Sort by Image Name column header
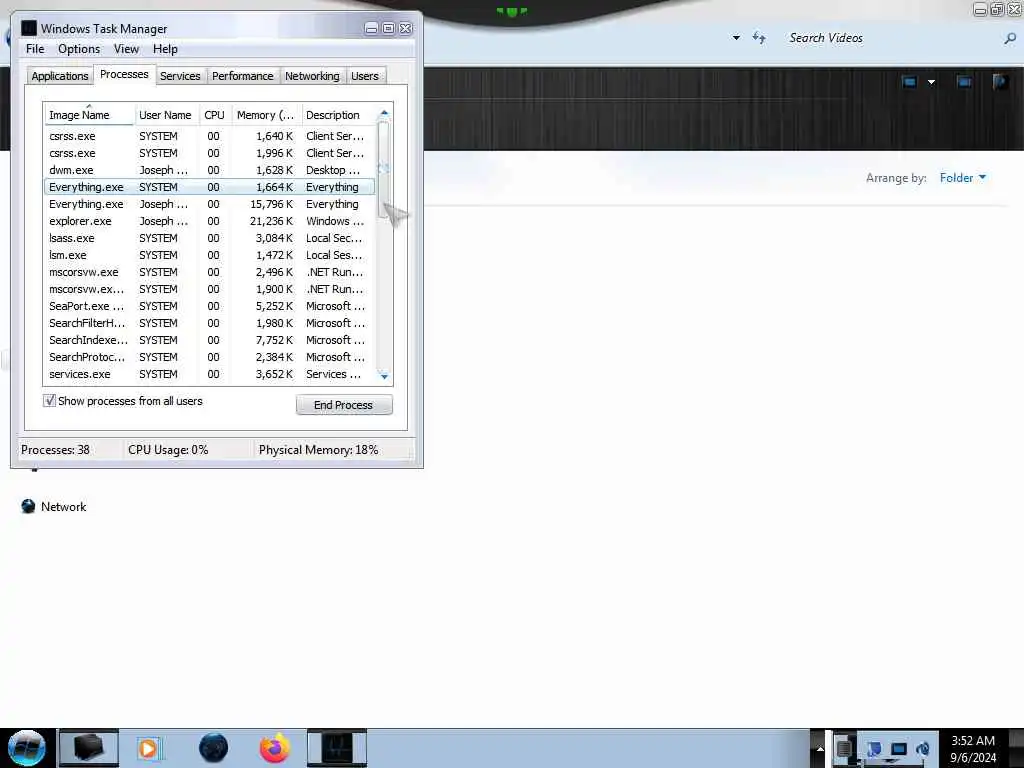 point(89,115)
